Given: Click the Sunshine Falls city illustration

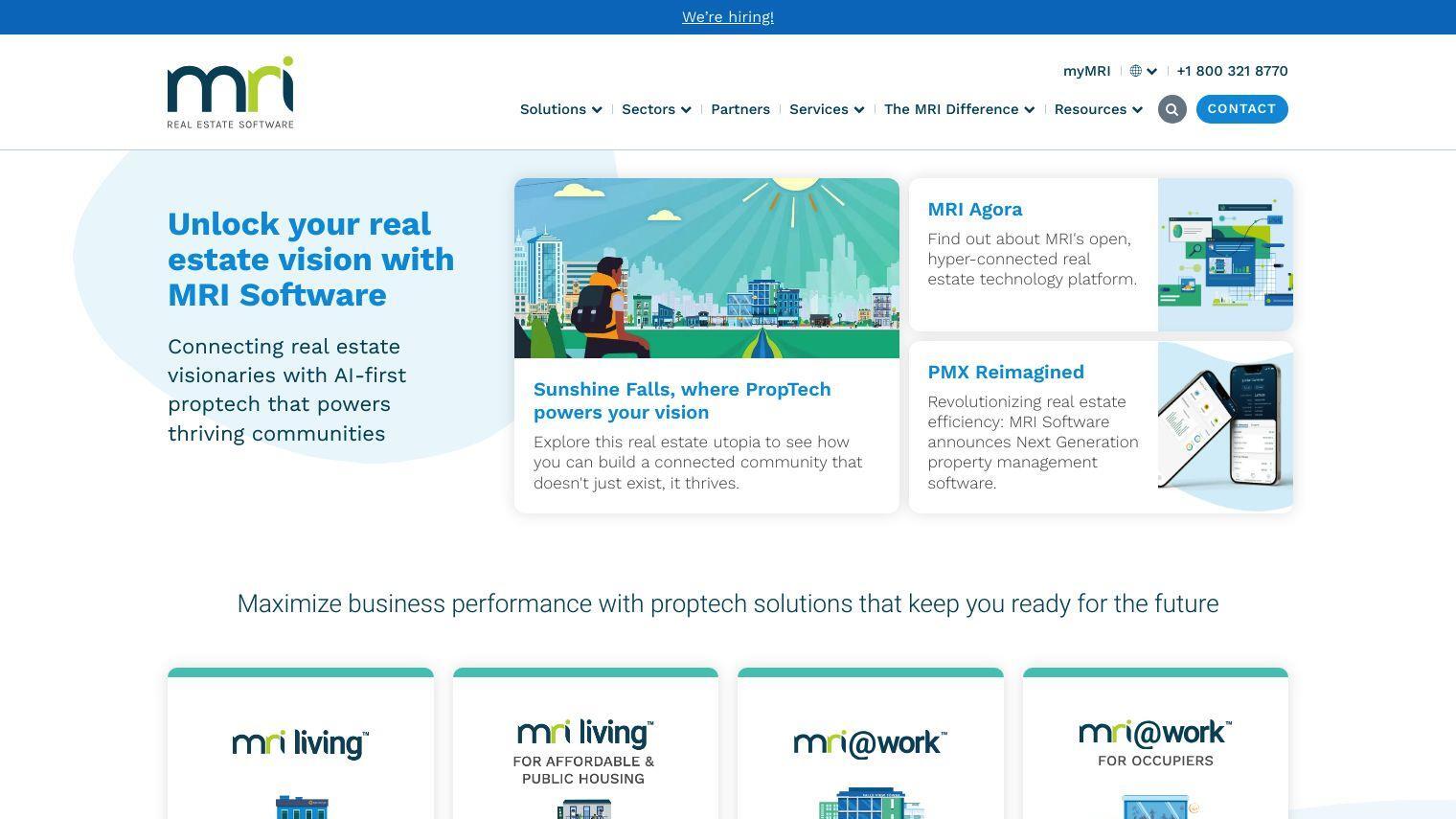Looking at the screenshot, I should 707,268.
